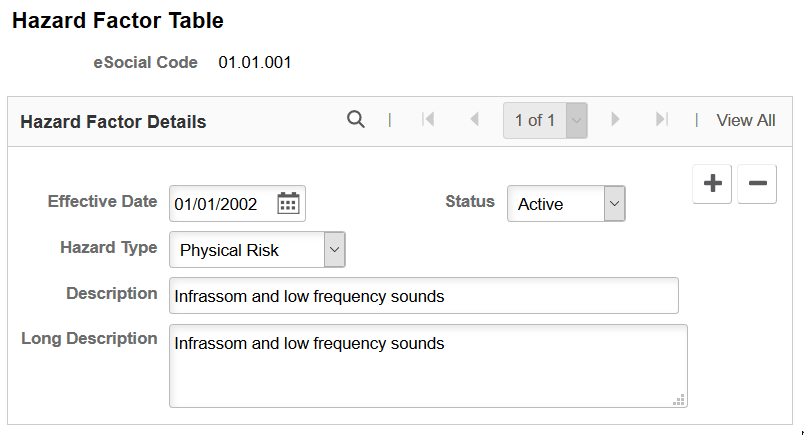Viewport: 804px width, 435px height.
Task: Select the 'Active' status value
Action: (x=540, y=204)
